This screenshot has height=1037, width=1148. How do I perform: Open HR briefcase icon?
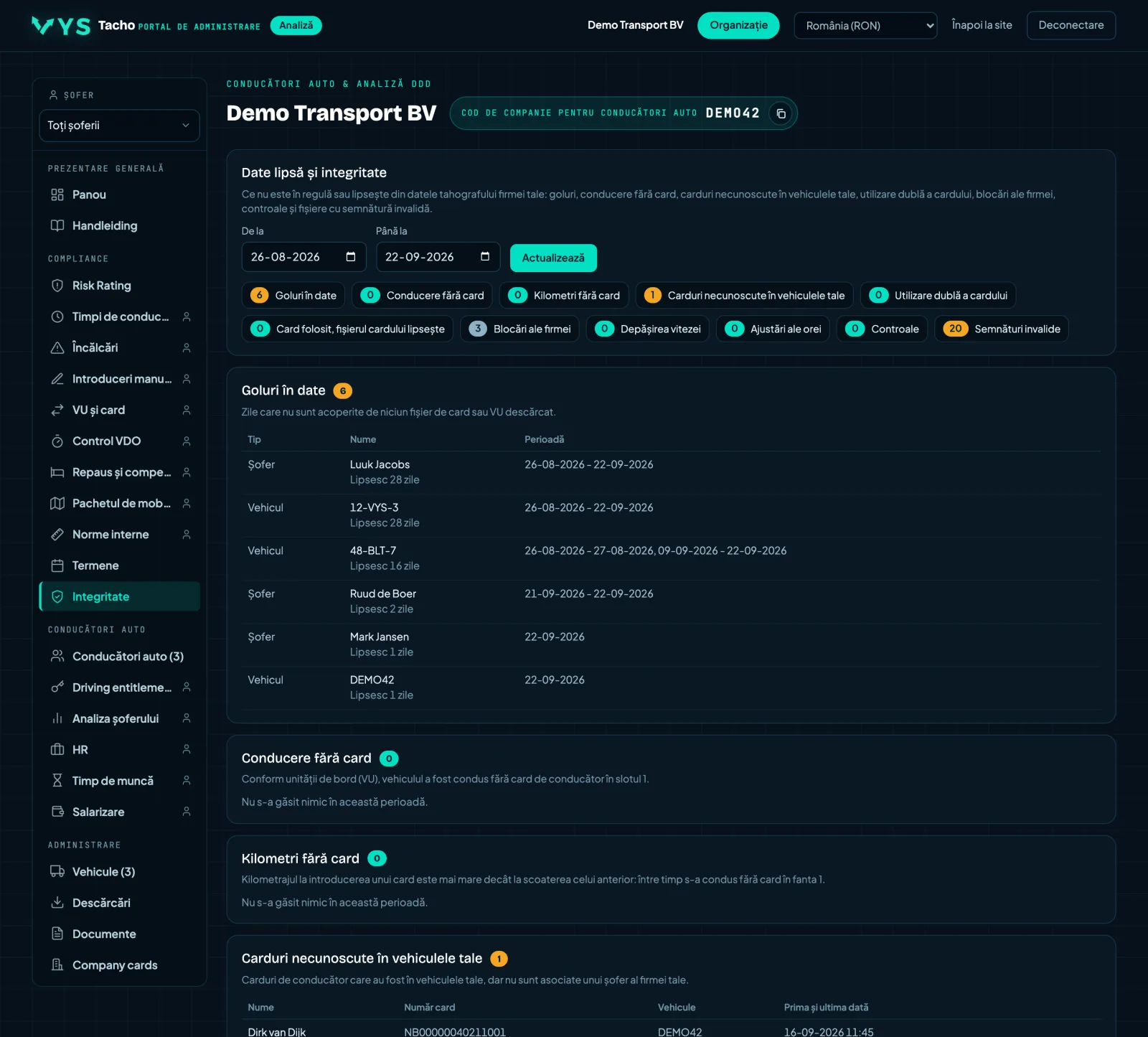[57, 749]
